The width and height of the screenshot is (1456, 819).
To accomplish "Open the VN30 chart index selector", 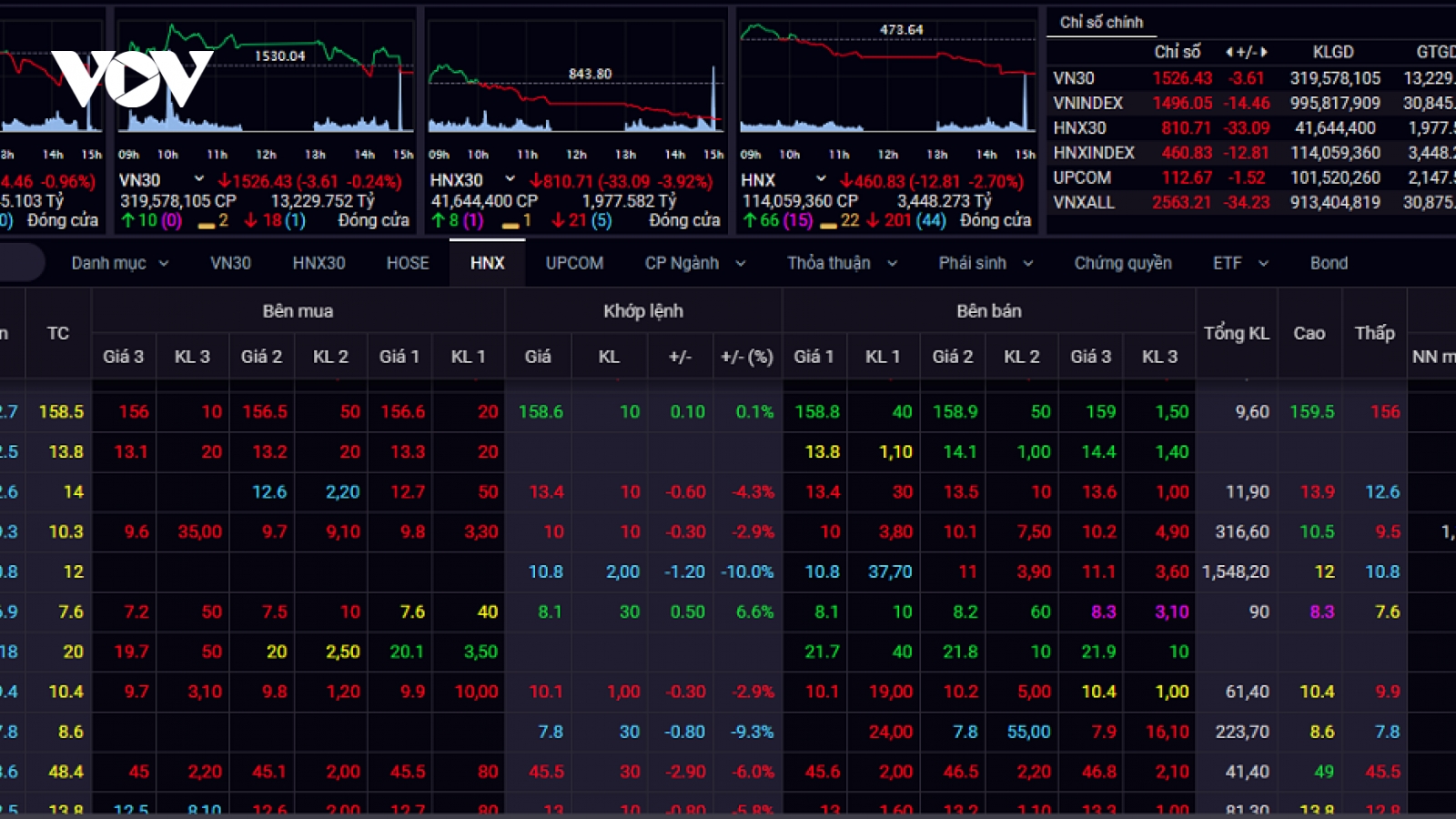I will 198,179.
